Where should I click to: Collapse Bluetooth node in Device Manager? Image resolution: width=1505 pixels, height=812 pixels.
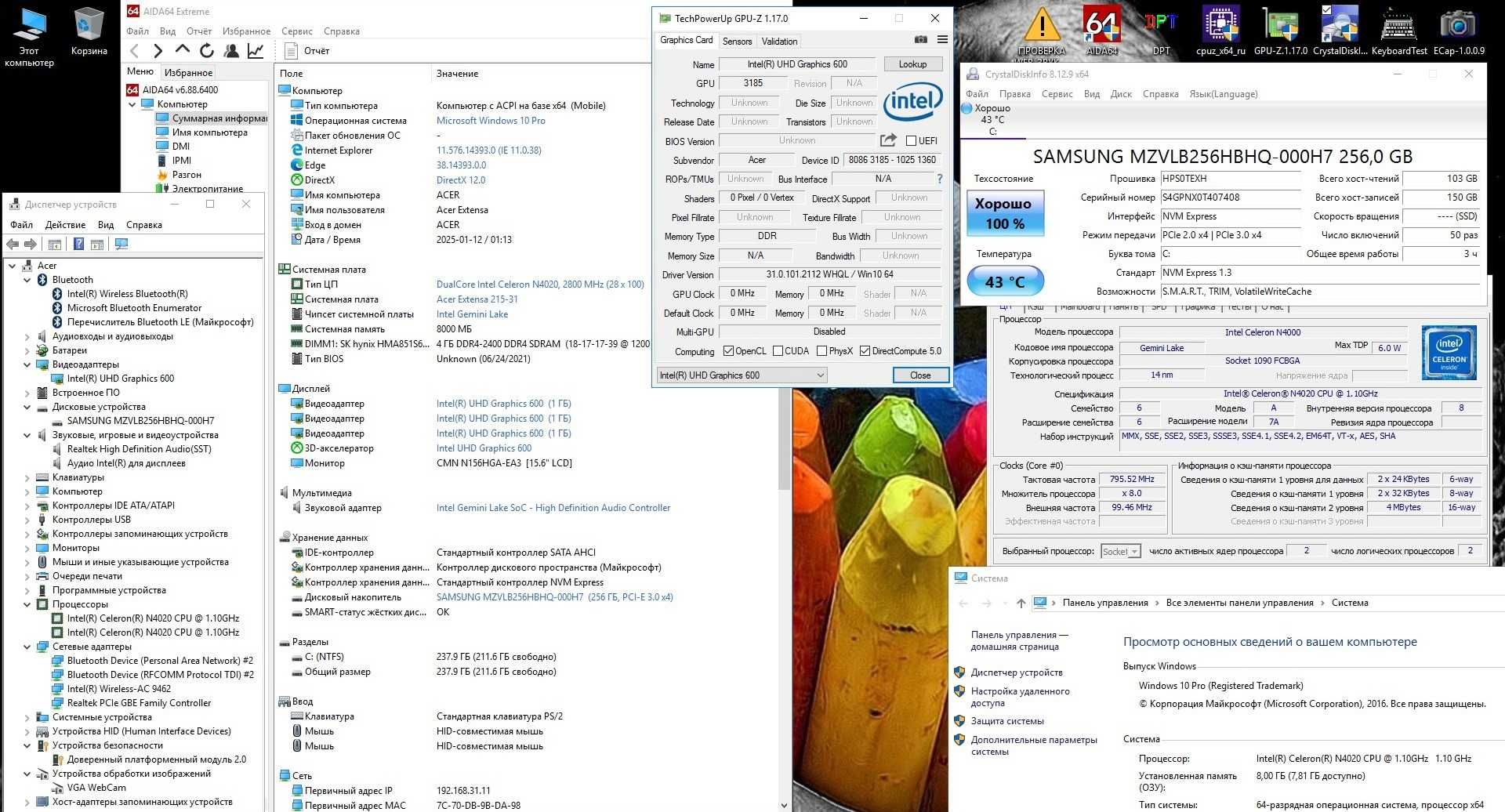27,280
